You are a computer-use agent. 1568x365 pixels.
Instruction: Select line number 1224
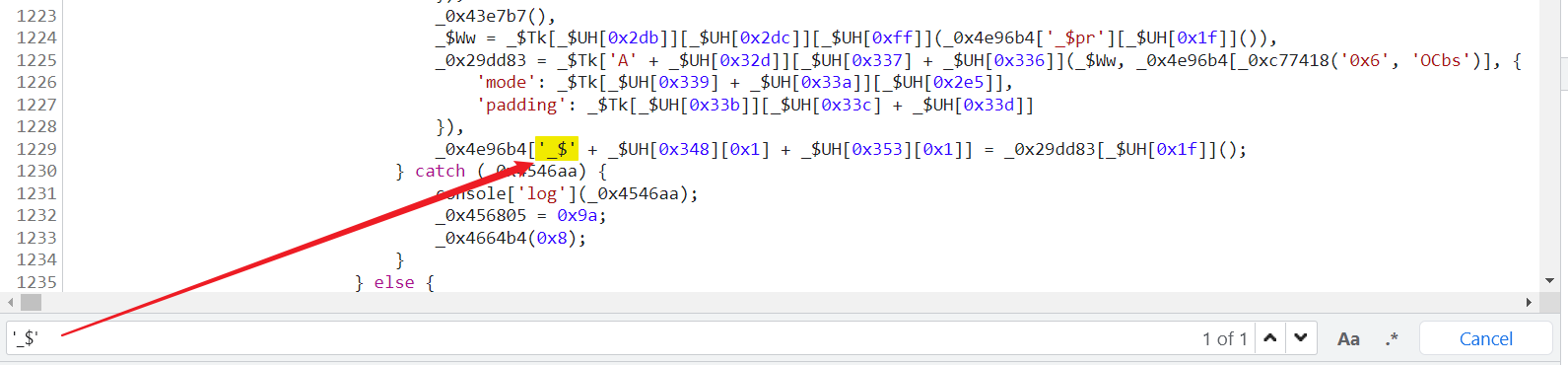(x=36, y=37)
